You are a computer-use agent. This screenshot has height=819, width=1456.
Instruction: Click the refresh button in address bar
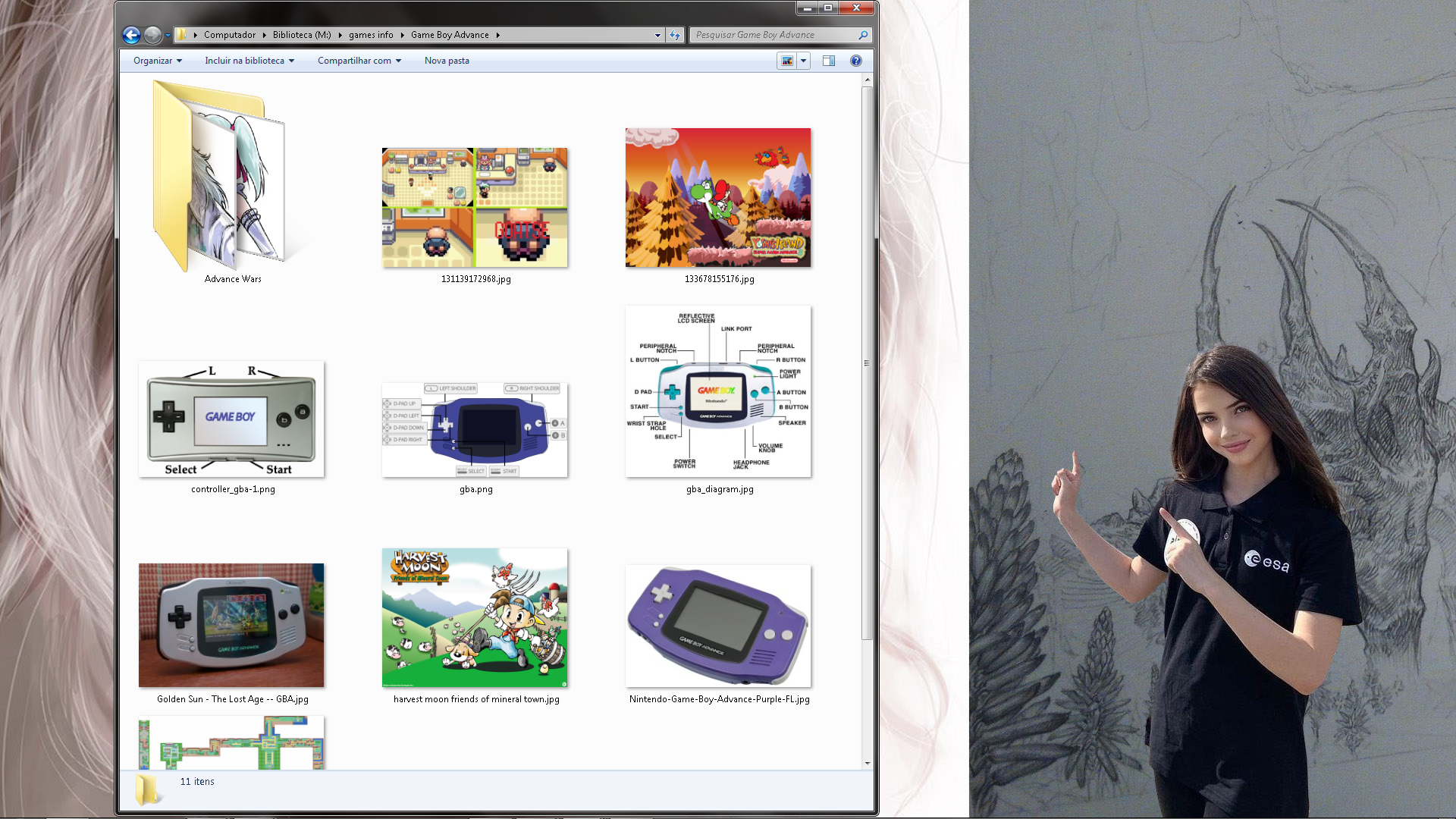674,35
